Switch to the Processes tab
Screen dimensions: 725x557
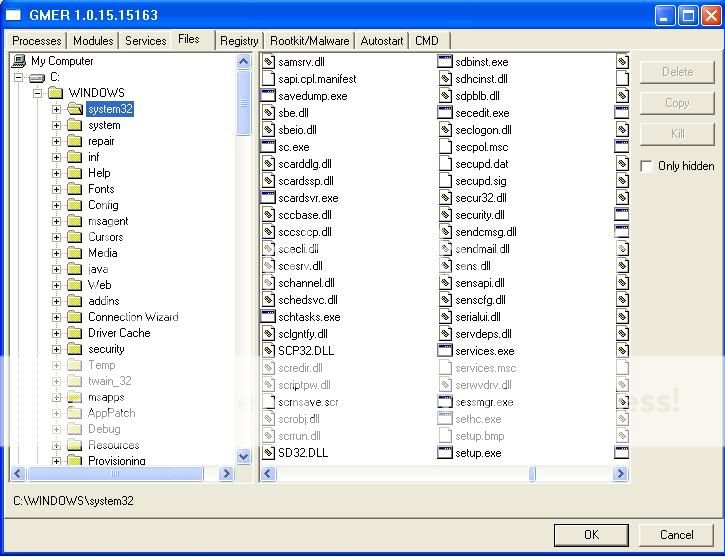[37, 41]
